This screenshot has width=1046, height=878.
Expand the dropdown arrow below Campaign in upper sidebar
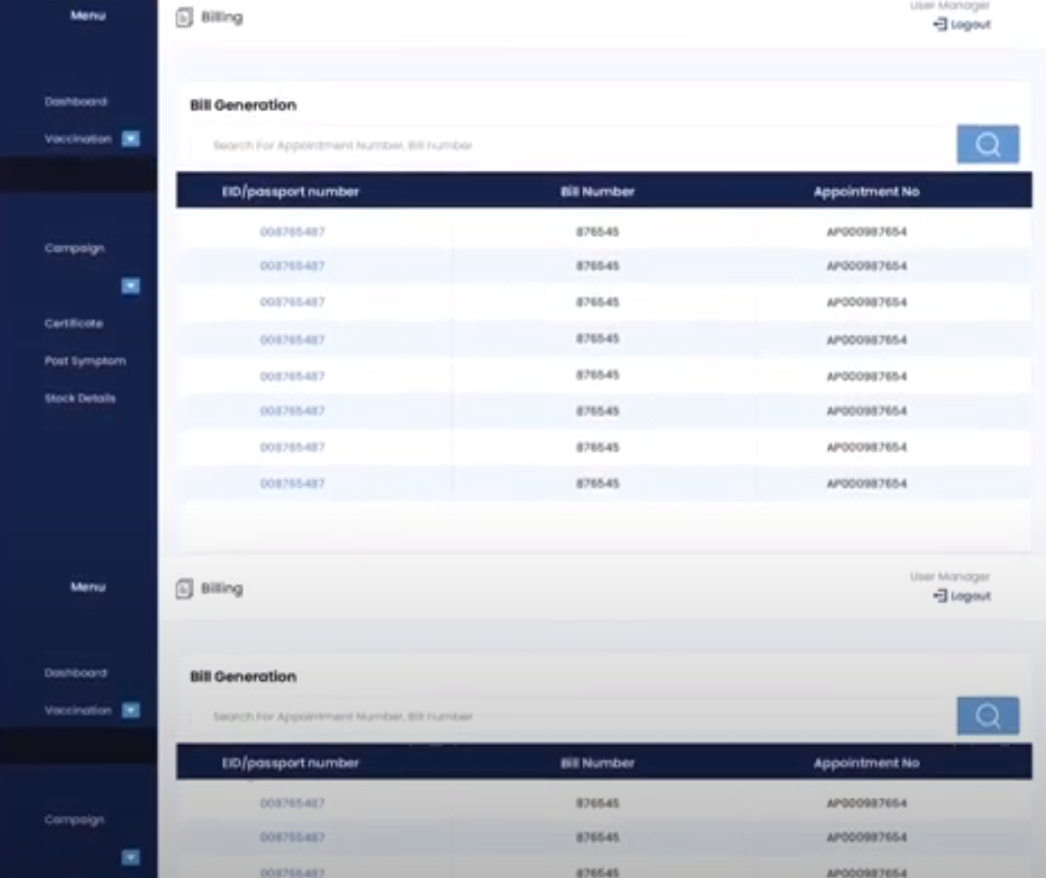131,286
